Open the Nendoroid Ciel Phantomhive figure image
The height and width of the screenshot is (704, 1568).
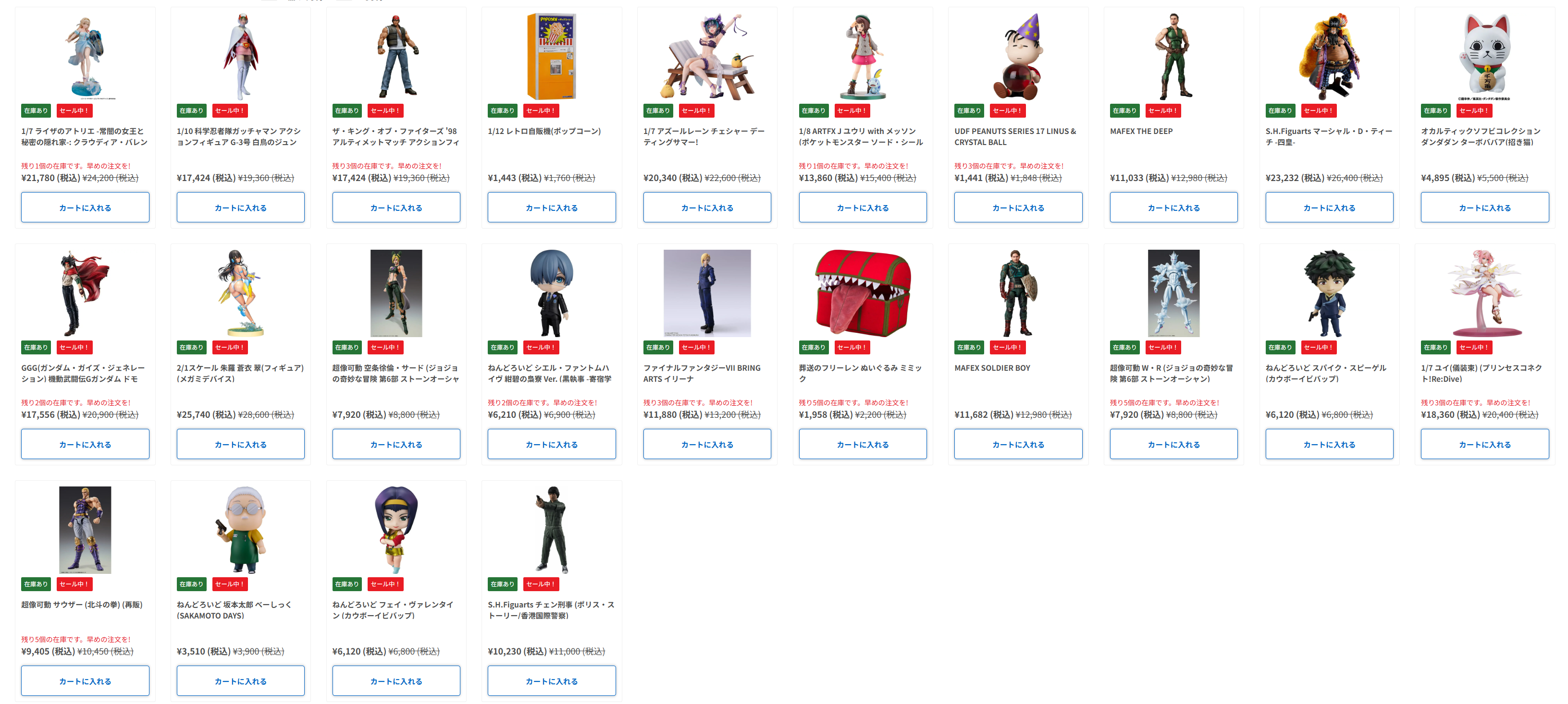coord(551,292)
